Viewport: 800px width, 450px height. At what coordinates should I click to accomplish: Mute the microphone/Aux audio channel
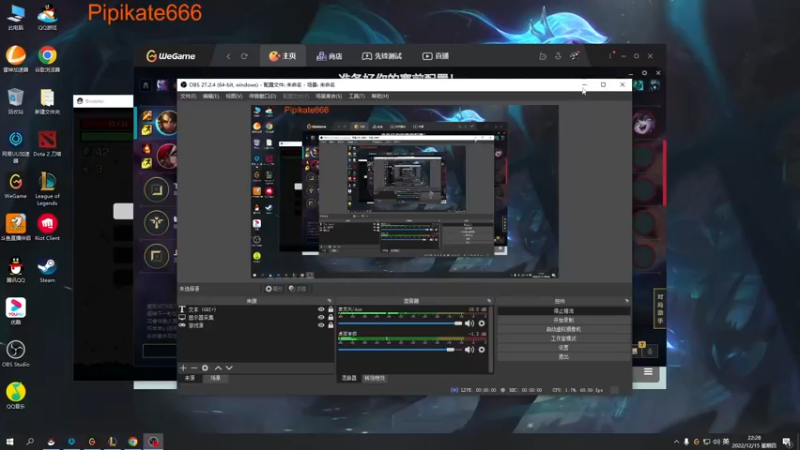(x=469, y=323)
